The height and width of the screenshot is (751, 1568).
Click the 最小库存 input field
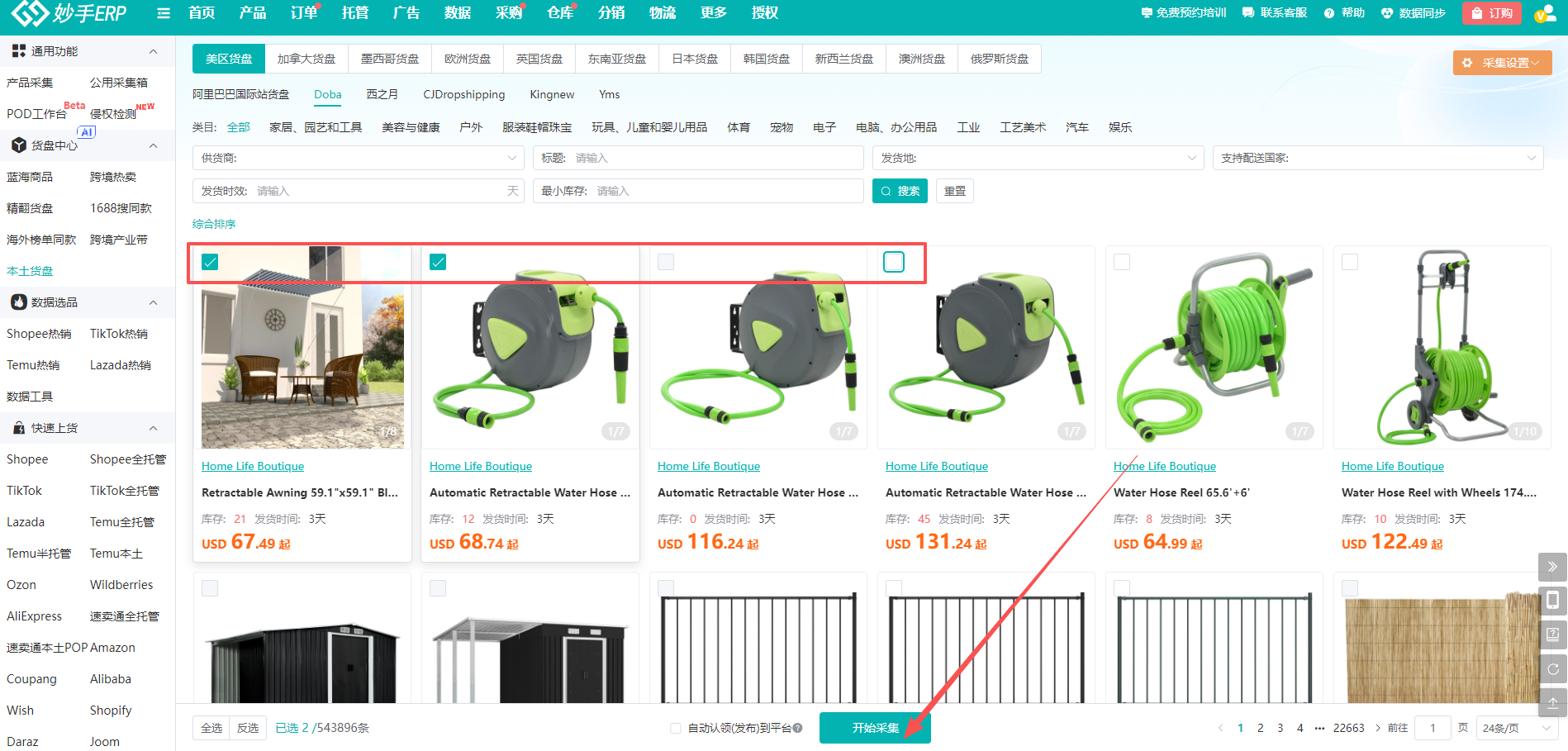698,191
